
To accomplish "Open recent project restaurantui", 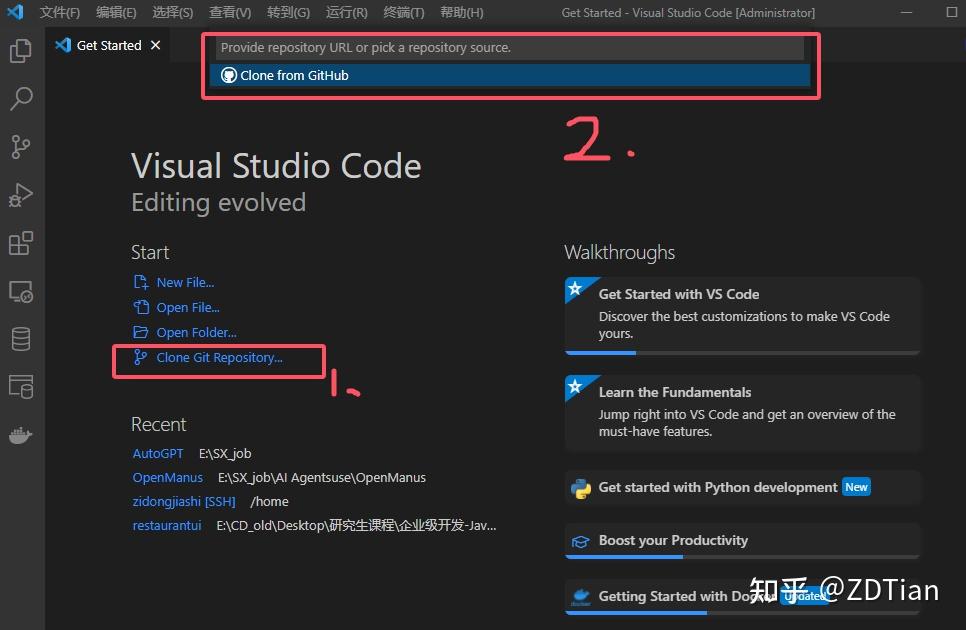I will (x=167, y=525).
